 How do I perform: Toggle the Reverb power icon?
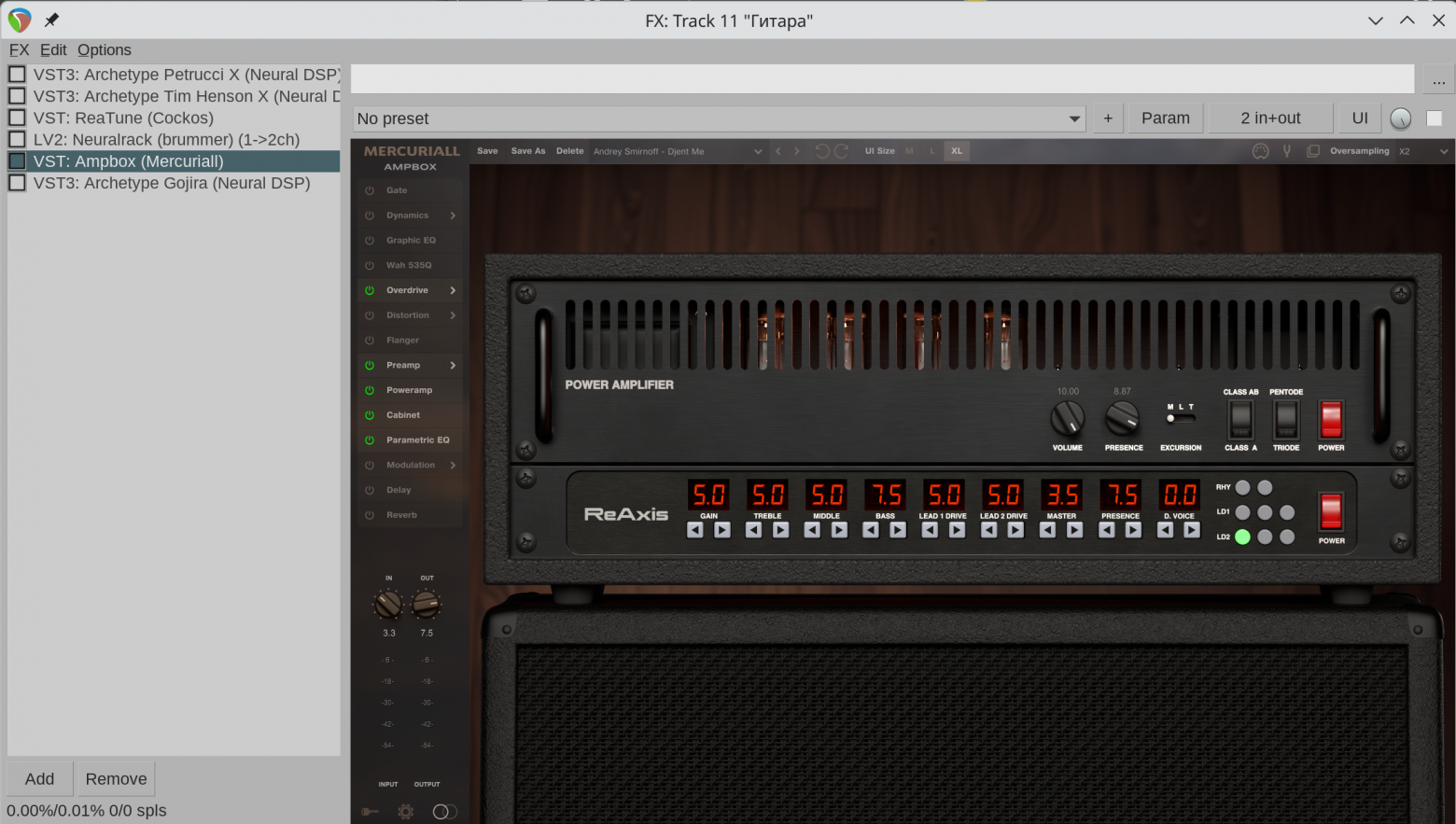pos(370,515)
